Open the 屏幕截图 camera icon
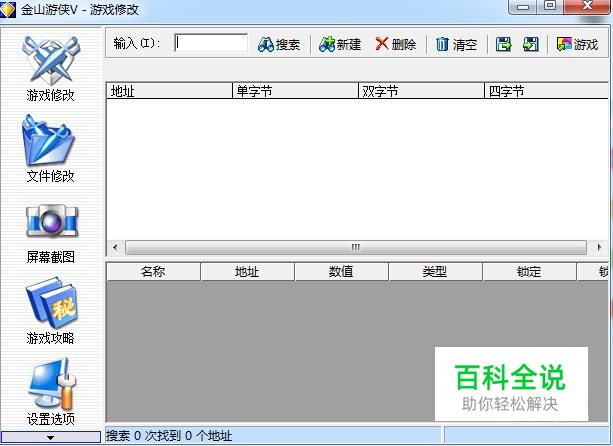The width and height of the screenshot is (613, 446). click(x=52, y=221)
